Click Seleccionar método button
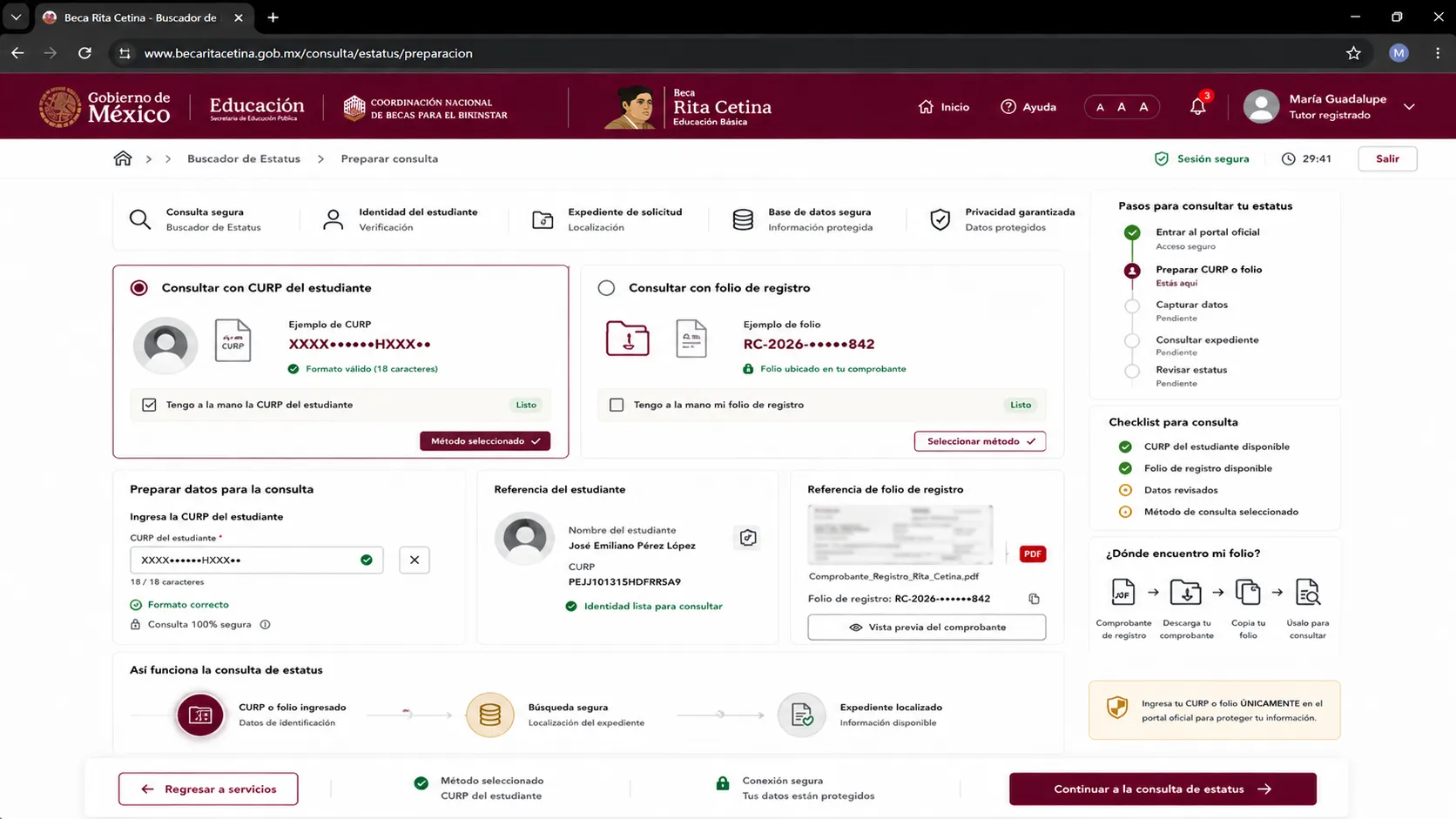This screenshot has width=1456, height=819. (980, 441)
